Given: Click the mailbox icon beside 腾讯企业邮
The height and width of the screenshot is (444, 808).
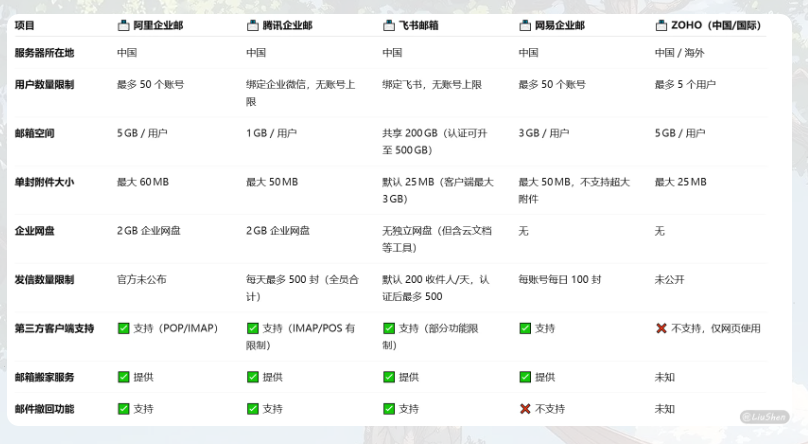Looking at the screenshot, I should 252,25.
